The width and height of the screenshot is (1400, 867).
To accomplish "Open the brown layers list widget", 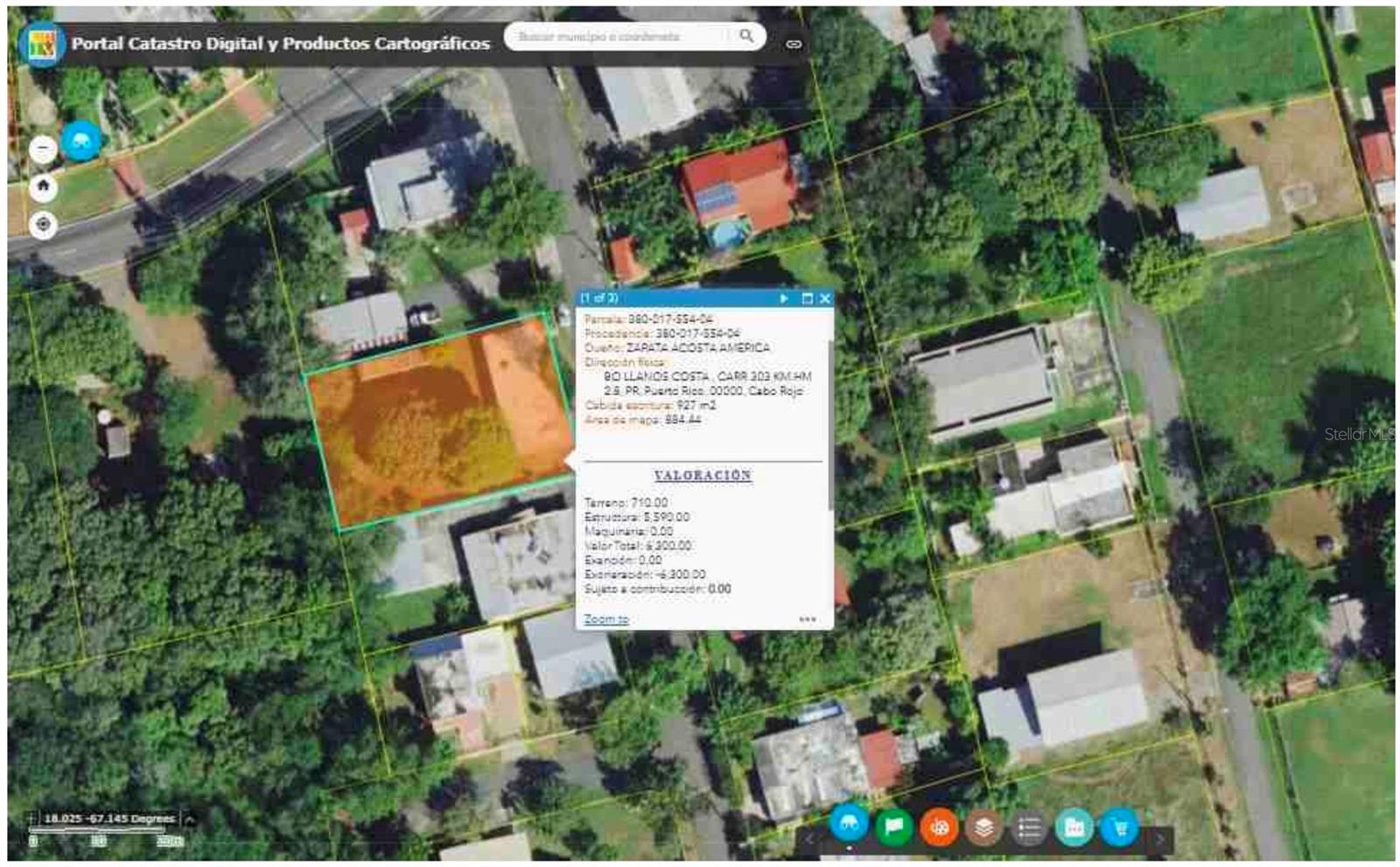I will tap(984, 827).
